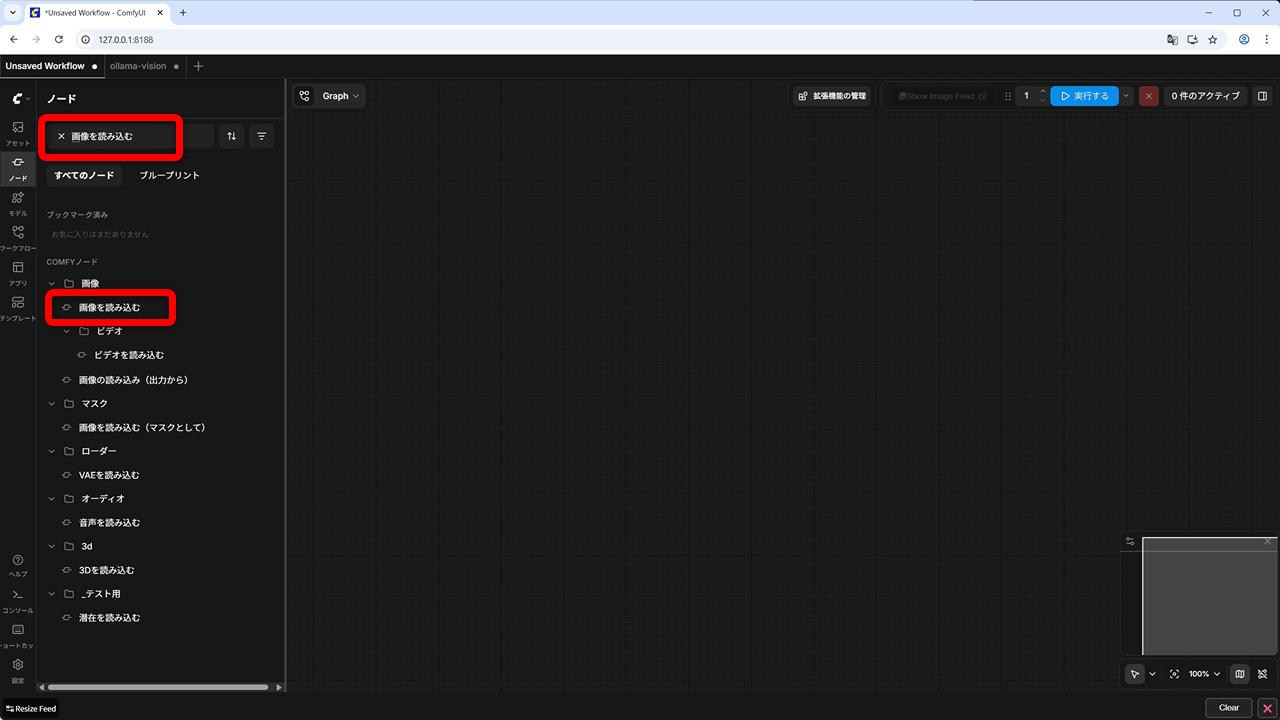Open the ワークフロー (Workflows) sidebar panel
Viewport: 1280px width, 720px height.
(x=18, y=238)
